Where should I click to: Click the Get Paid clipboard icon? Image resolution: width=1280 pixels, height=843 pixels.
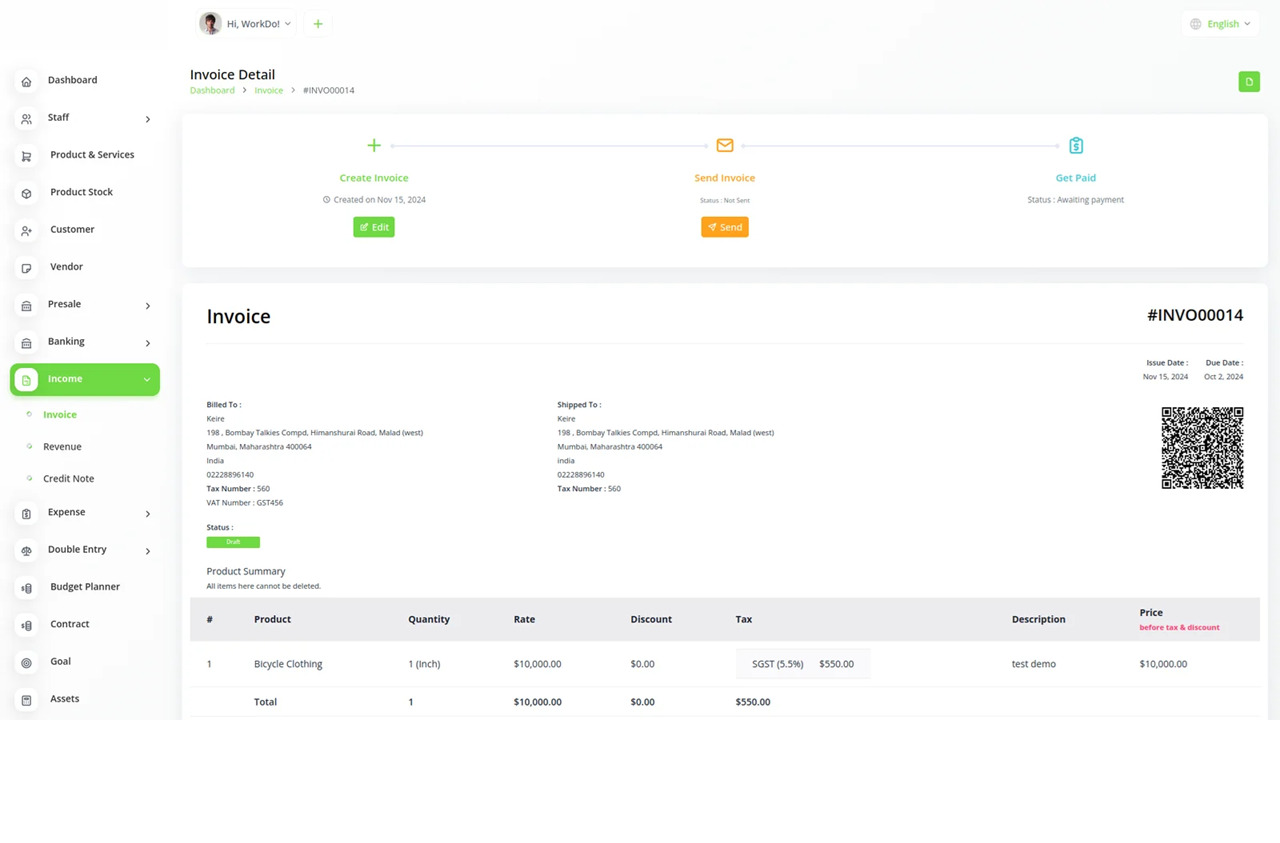coord(1076,146)
